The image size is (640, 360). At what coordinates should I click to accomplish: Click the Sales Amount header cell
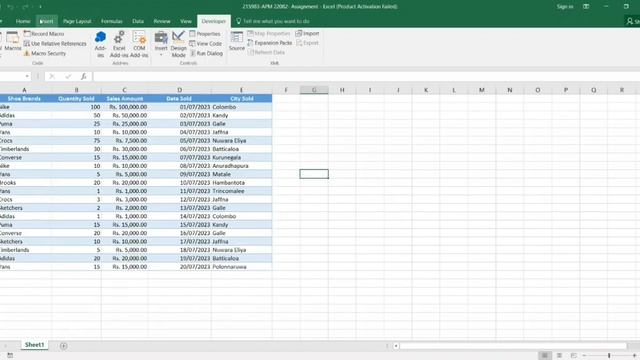(124, 99)
